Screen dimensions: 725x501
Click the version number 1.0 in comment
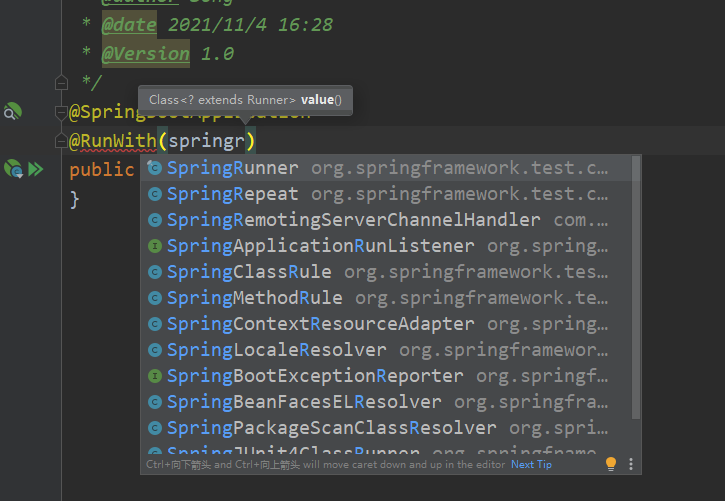217,54
